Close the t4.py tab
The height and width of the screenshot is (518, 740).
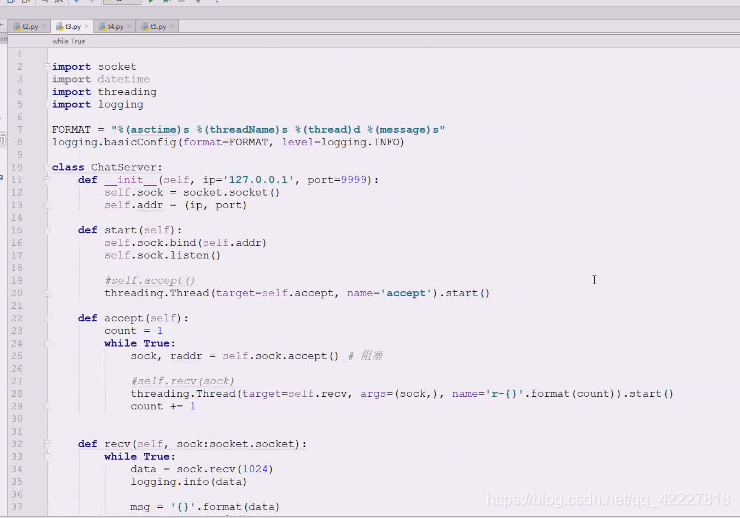pyautogui.click(x=129, y=27)
